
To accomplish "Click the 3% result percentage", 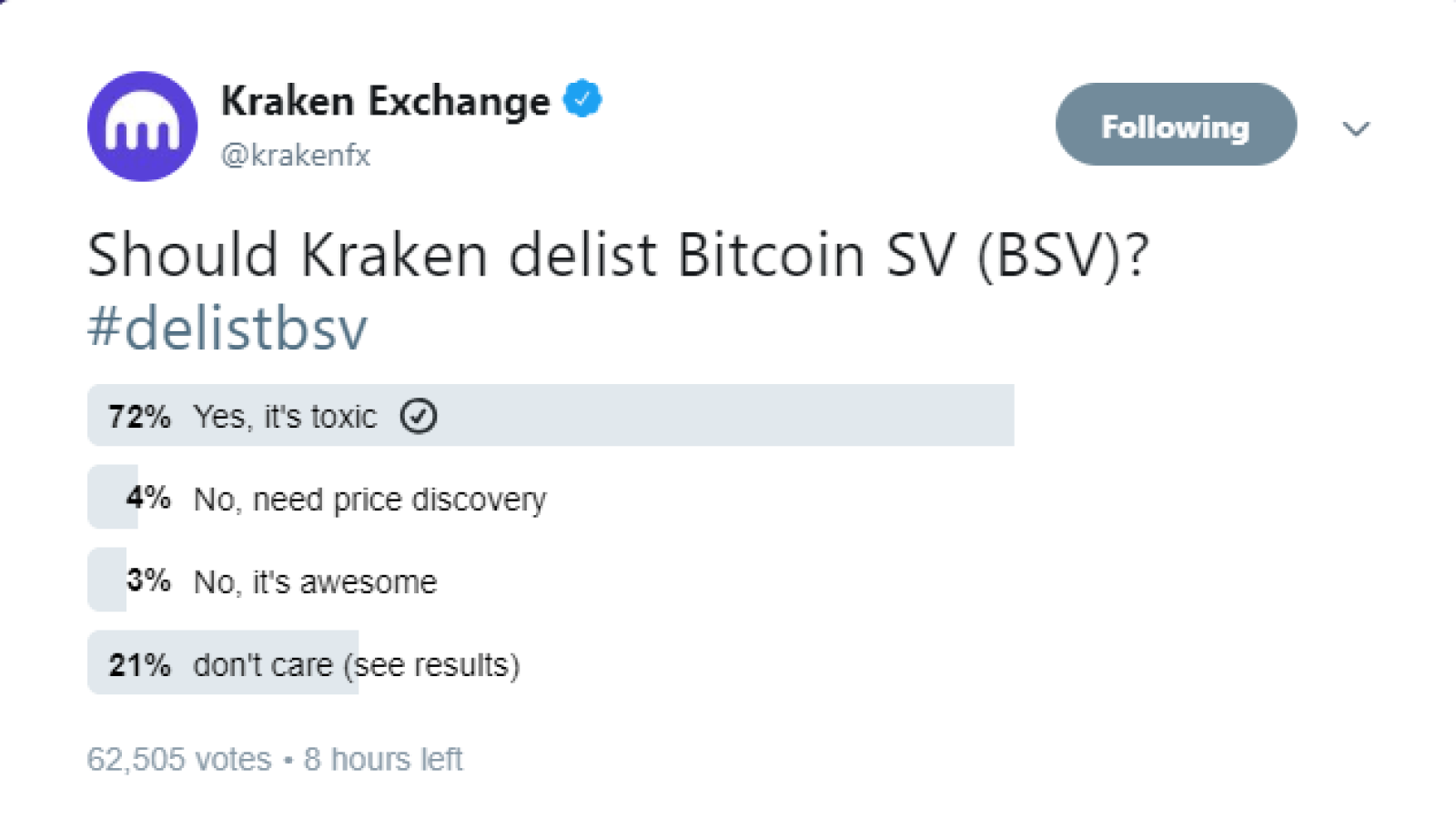I will 148,580.
